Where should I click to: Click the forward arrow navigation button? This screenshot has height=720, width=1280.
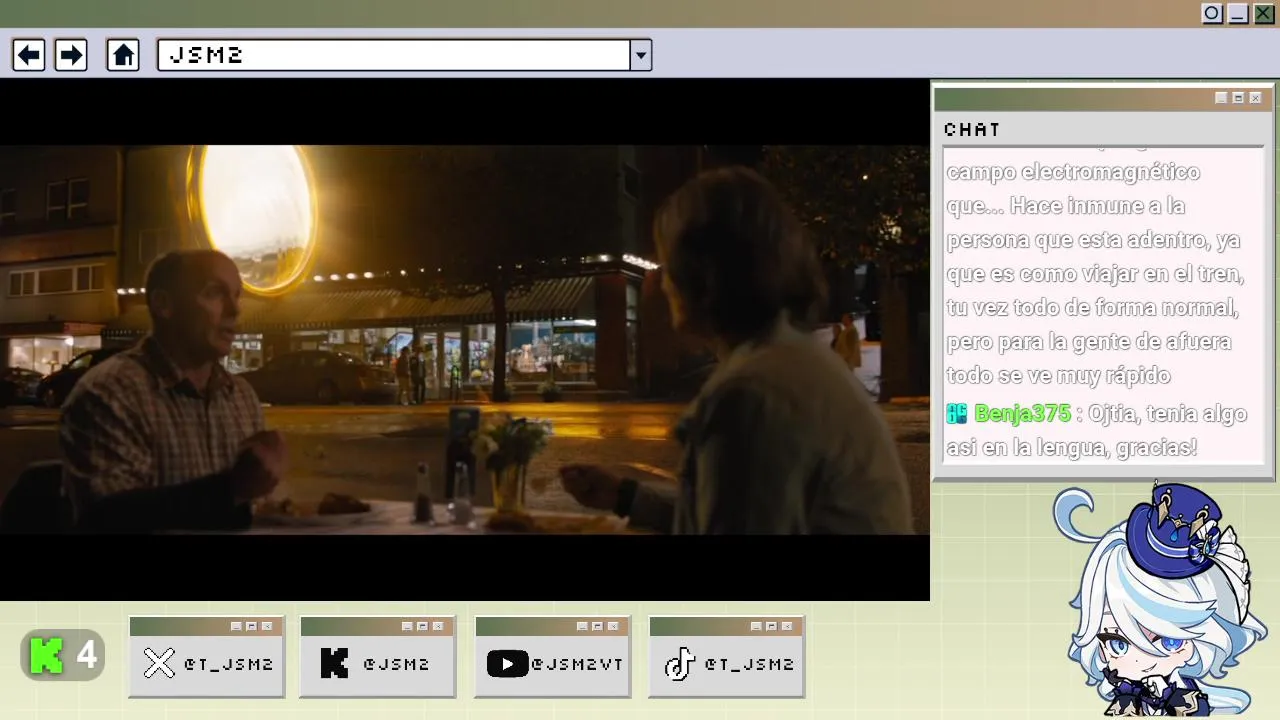tap(70, 54)
